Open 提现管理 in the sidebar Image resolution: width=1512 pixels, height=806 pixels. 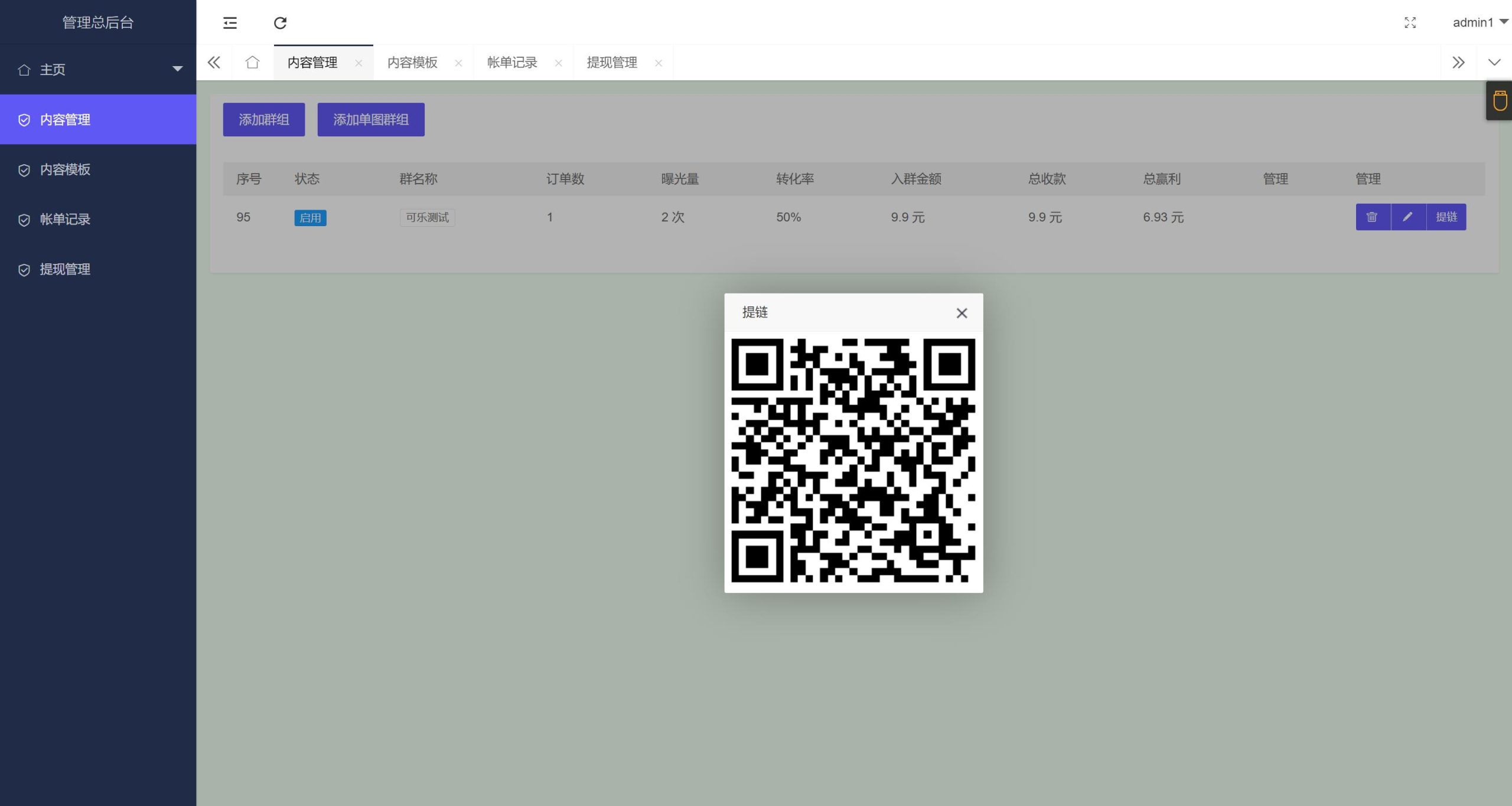[65, 269]
